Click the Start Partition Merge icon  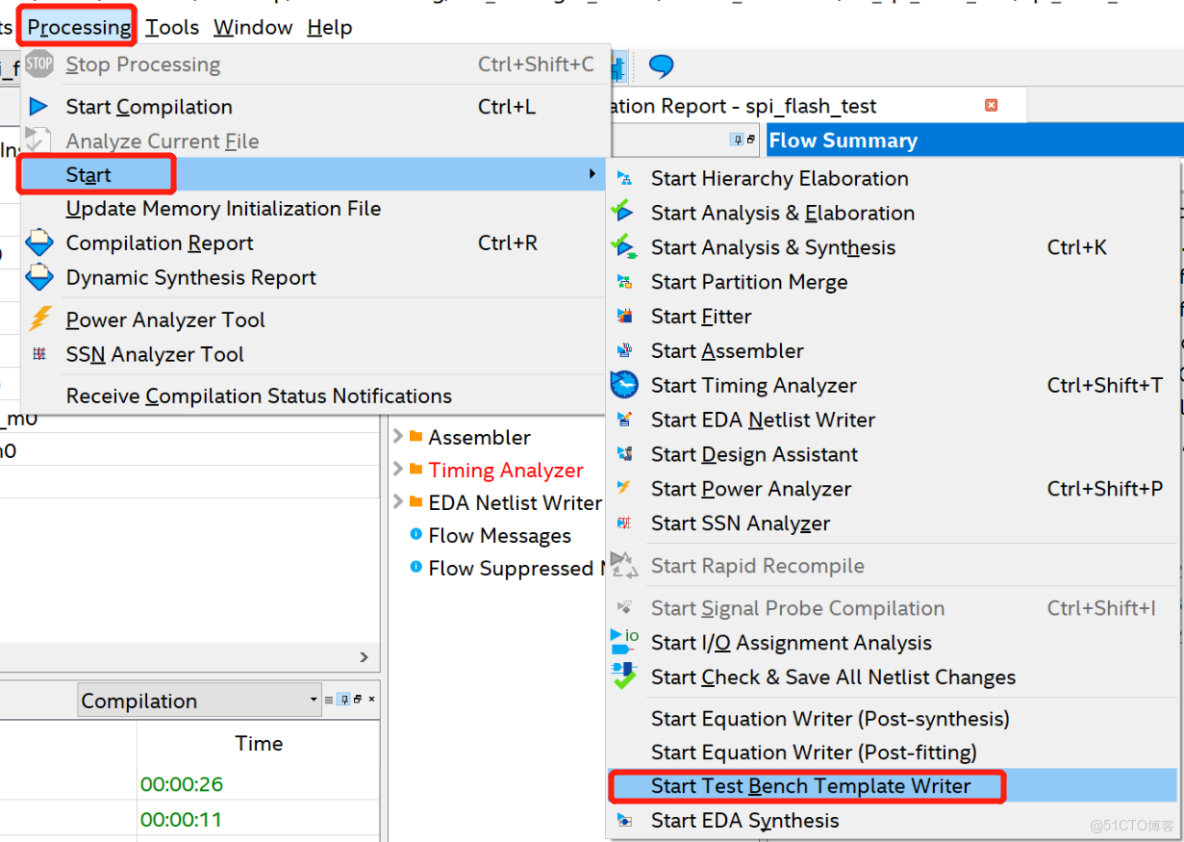624,282
